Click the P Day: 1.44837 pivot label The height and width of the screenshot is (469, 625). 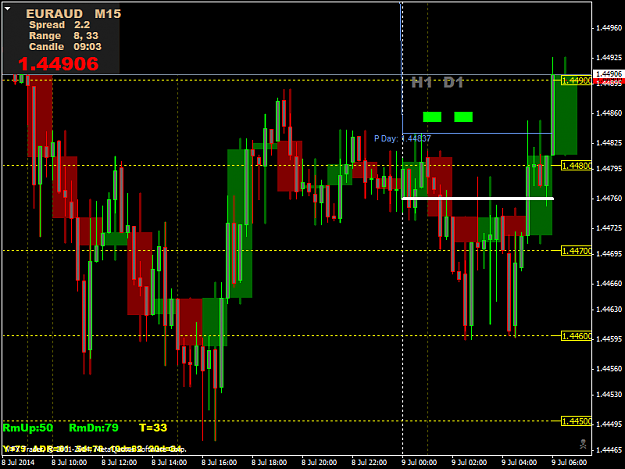pos(402,139)
